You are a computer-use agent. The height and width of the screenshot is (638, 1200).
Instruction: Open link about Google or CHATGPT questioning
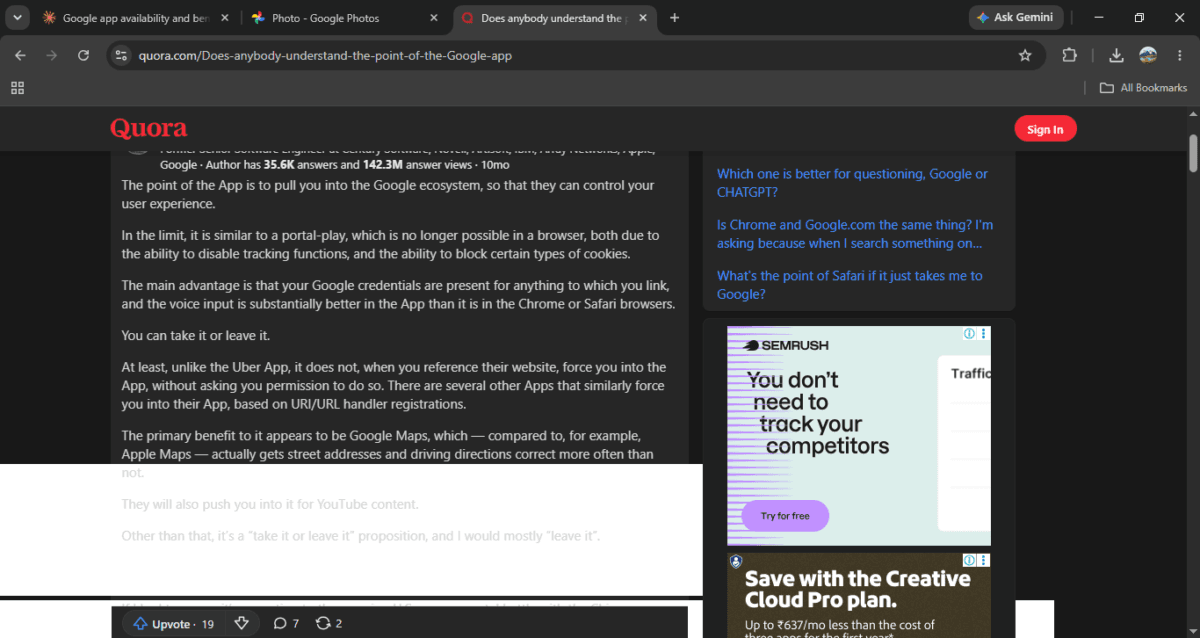pyautogui.click(x=852, y=183)
